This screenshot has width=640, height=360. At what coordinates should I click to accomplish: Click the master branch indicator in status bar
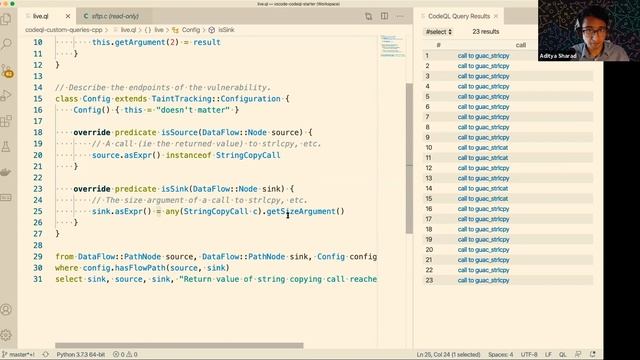(19, 354)
